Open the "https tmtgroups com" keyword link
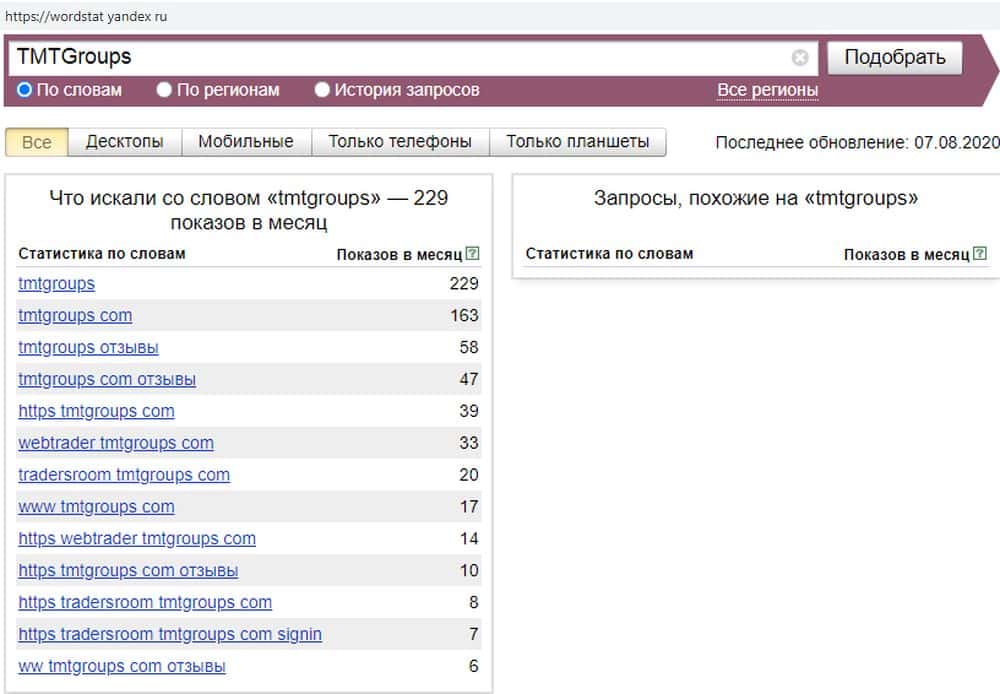 pos(96,411)
